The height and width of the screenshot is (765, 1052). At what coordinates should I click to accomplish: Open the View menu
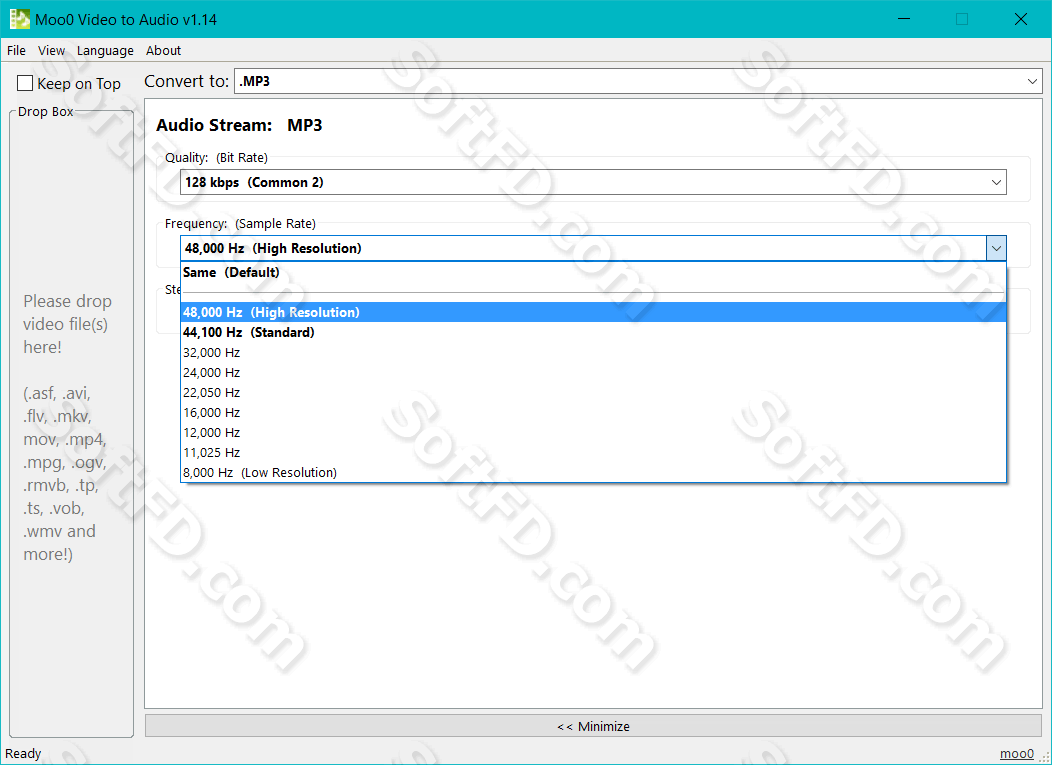tap(52, 51)
